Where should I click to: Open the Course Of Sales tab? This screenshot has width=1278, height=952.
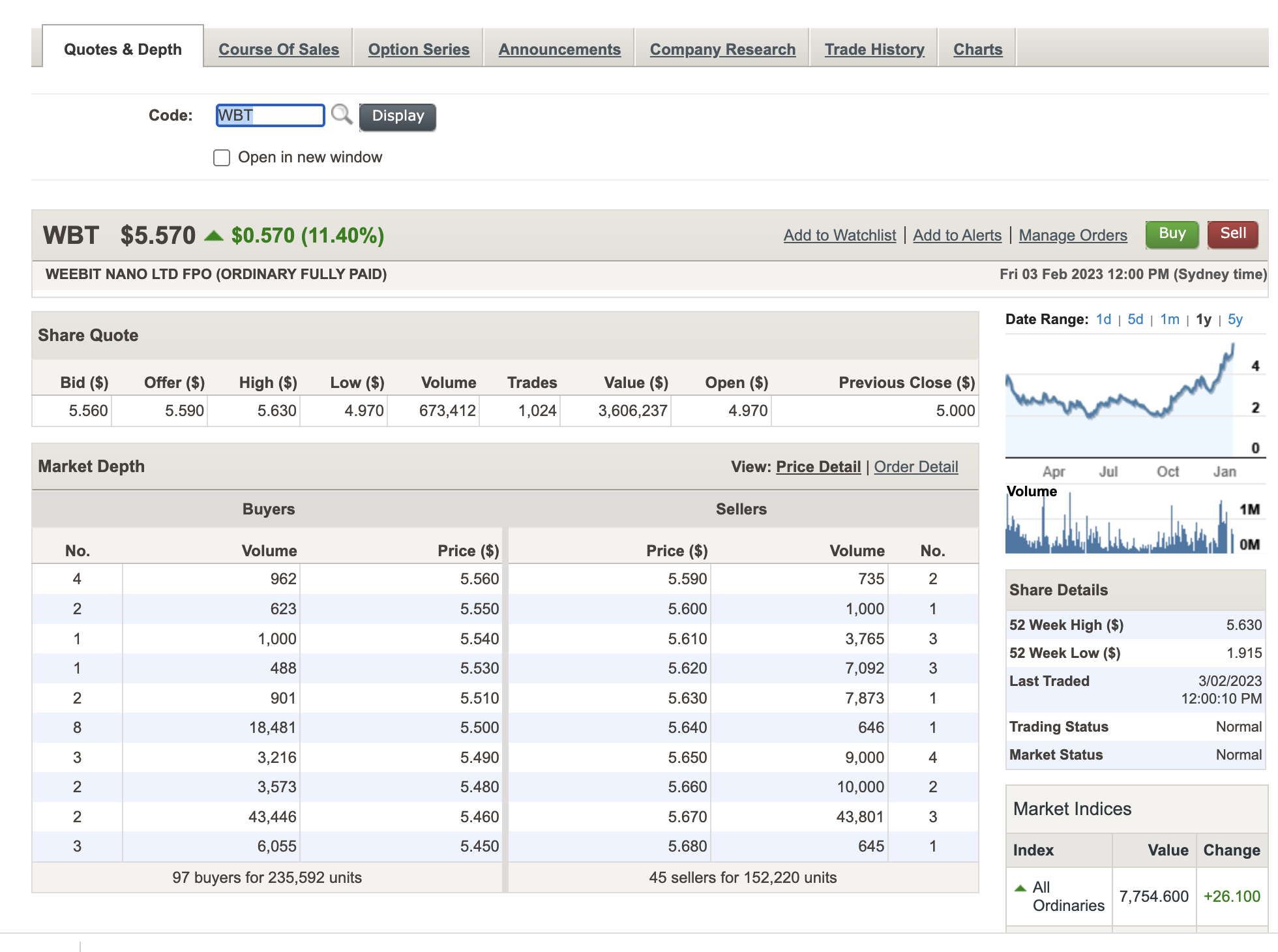click(x=278, y=50)
